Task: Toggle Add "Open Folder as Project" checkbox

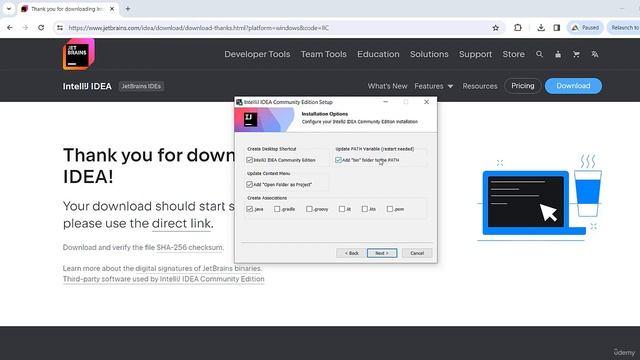Action: coord(249,184)
